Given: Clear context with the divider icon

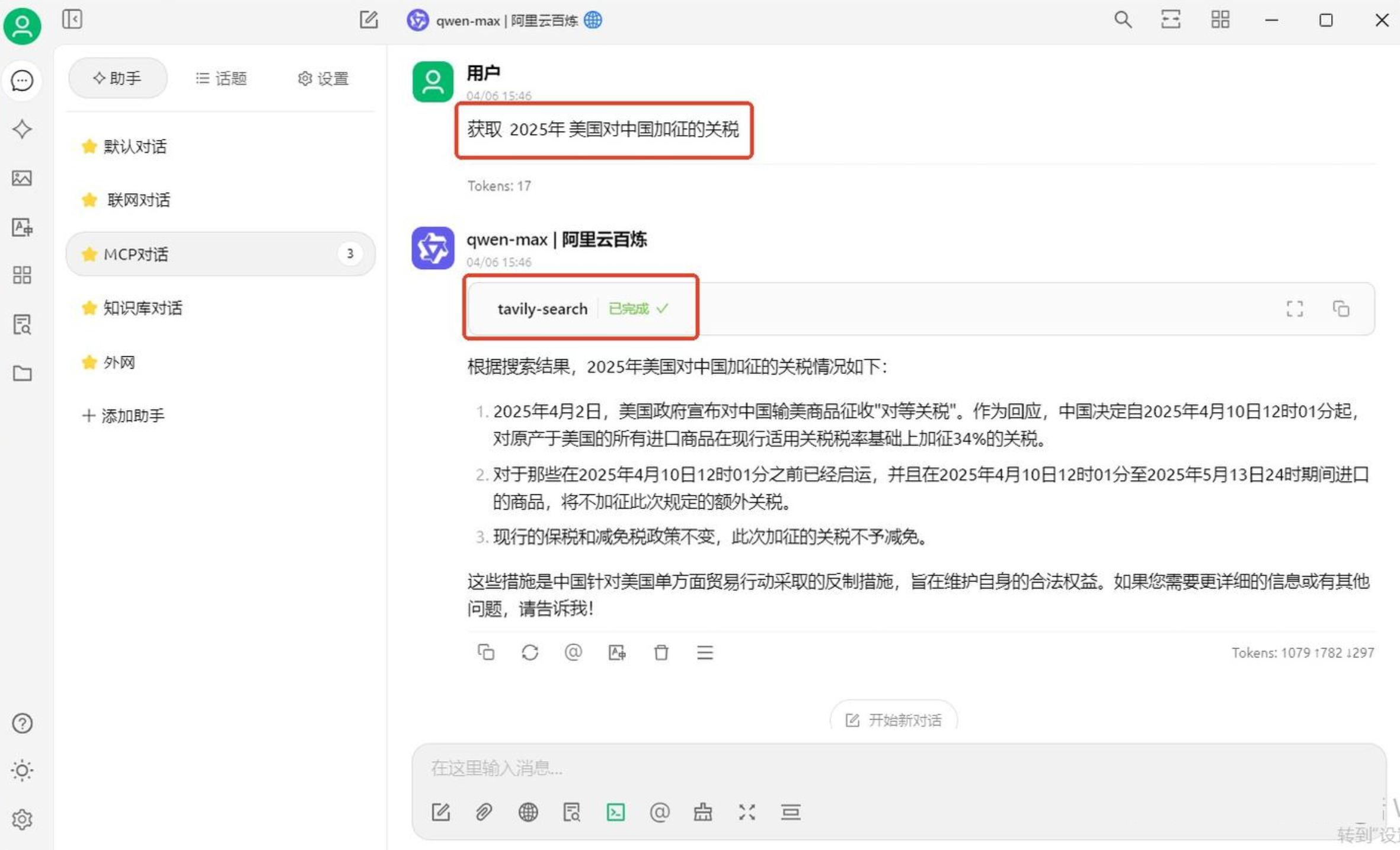Looking at the screenshot, I should point(791,812).
